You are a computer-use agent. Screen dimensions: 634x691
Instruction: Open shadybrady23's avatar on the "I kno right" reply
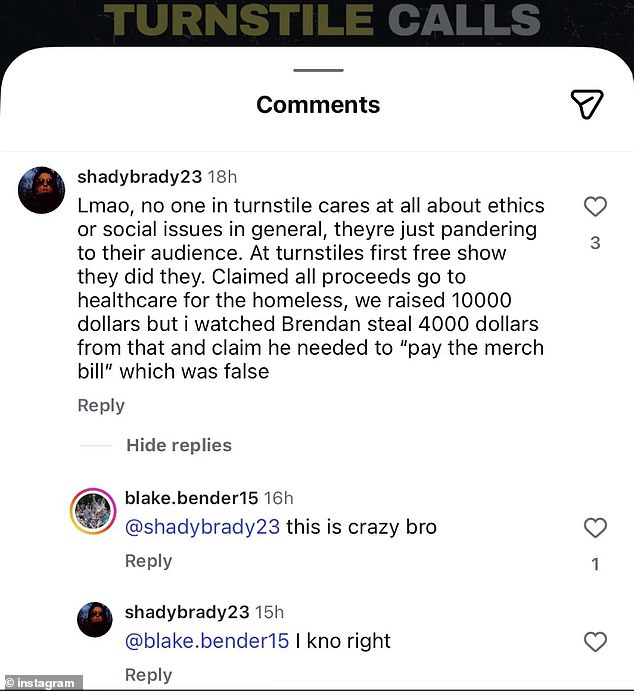coord(93,622)
